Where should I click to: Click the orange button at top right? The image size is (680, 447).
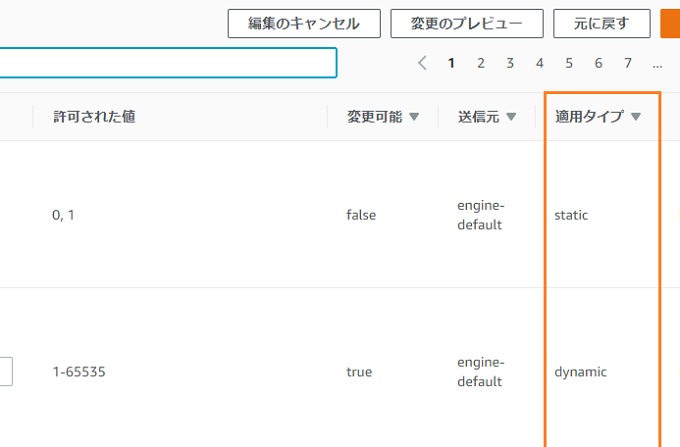pyautogui.click(x=670, y=23)
